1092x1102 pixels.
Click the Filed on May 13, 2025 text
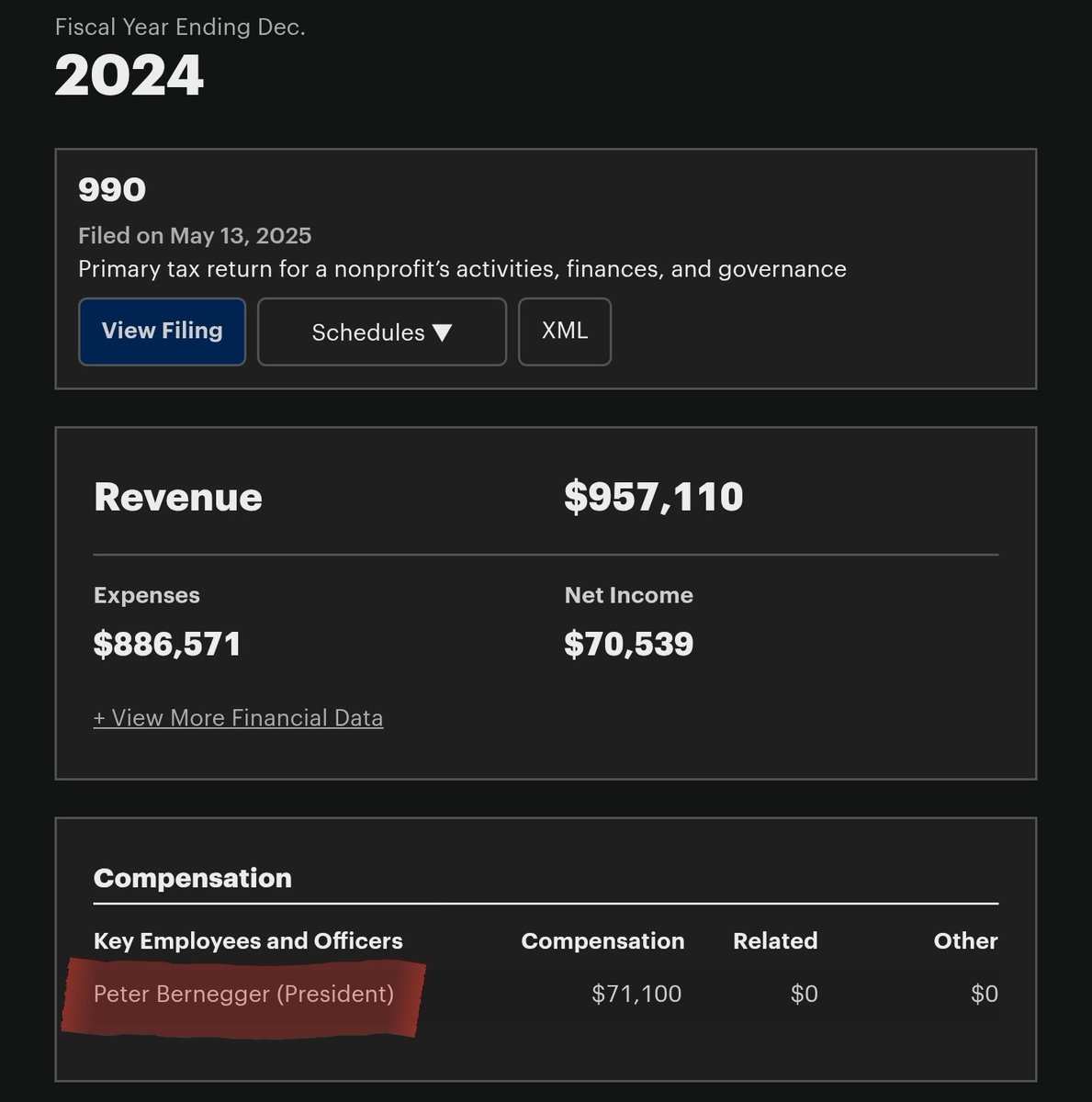(195, 236)
